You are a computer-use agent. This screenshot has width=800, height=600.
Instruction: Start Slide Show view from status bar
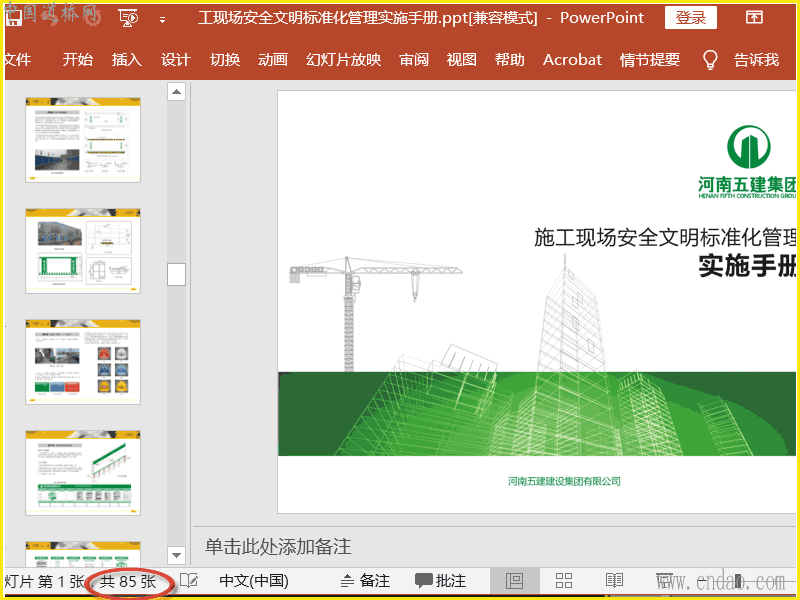tap(665, 581)
